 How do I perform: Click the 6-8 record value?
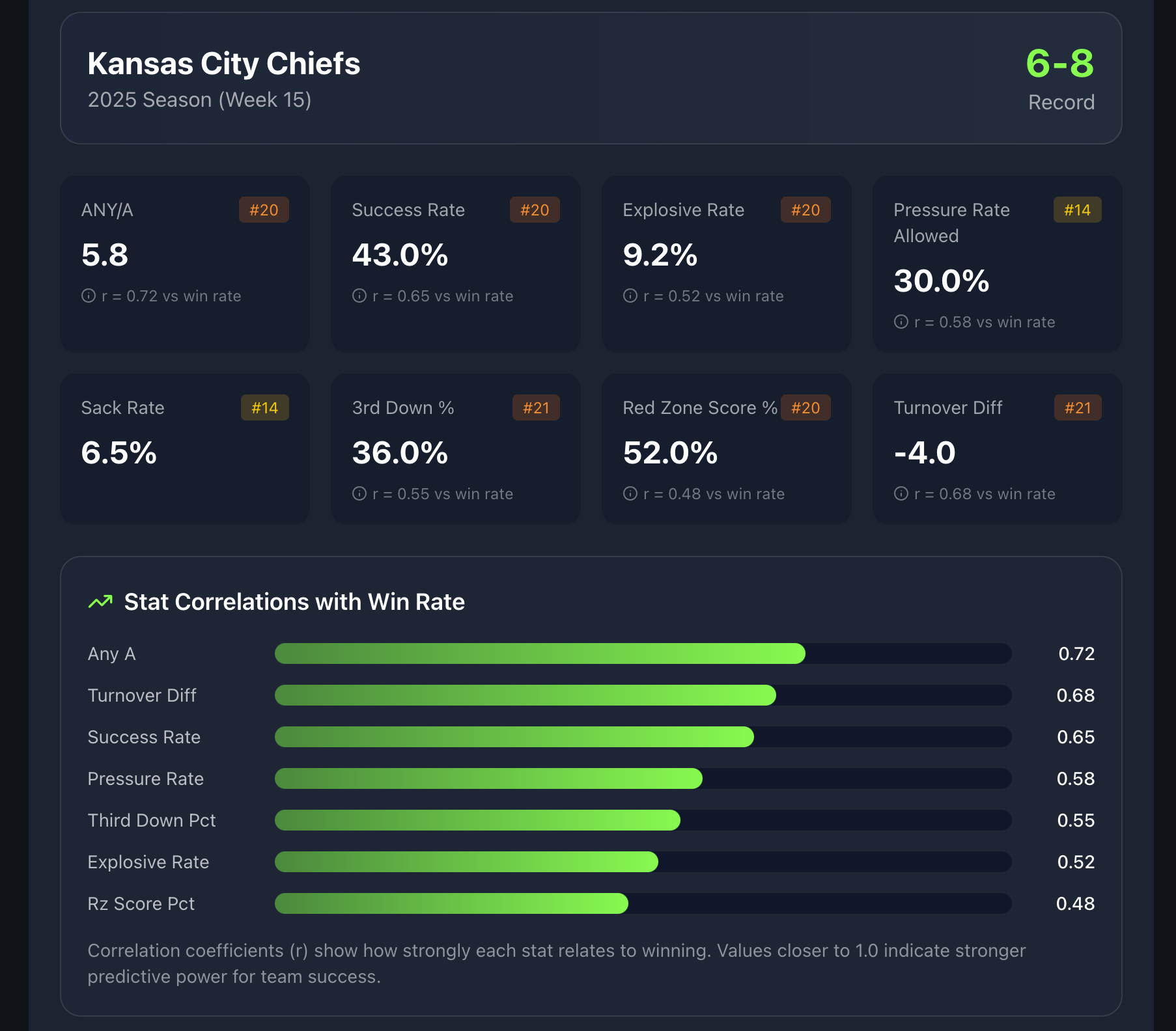[x=1060, y=62]
